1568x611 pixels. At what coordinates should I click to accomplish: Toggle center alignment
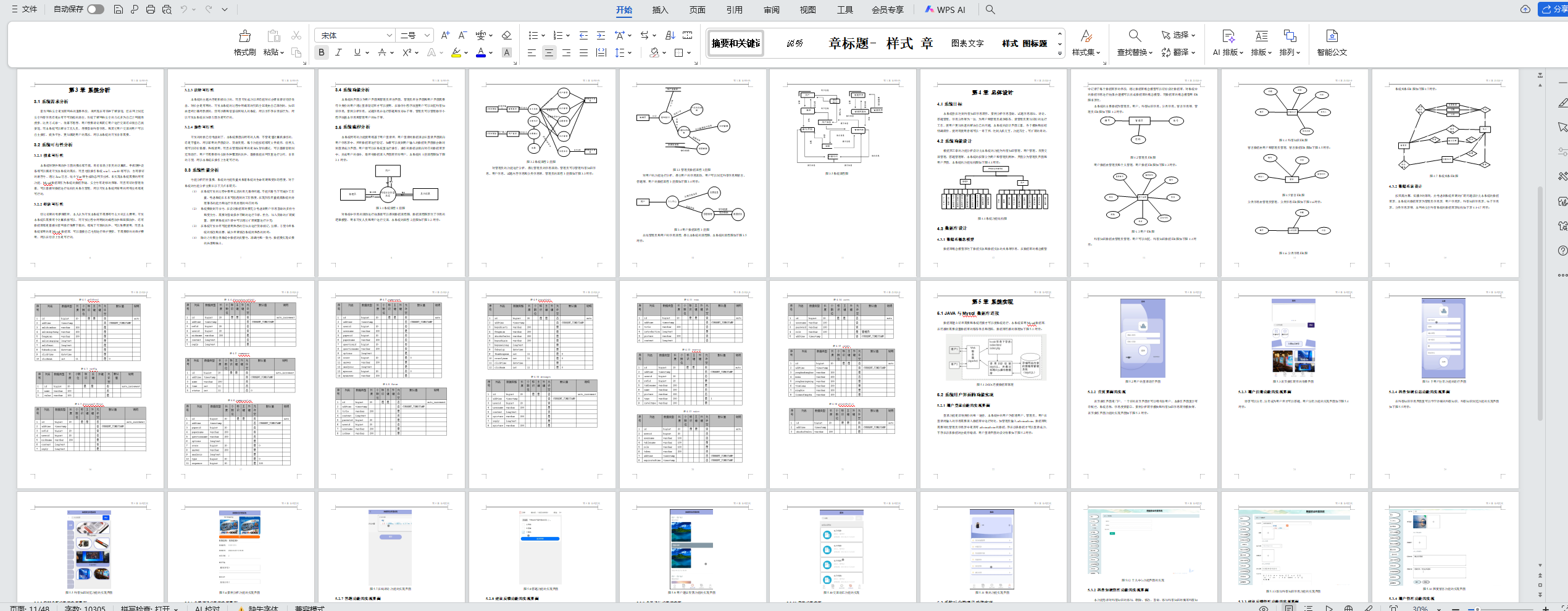[x=549, y=53]
